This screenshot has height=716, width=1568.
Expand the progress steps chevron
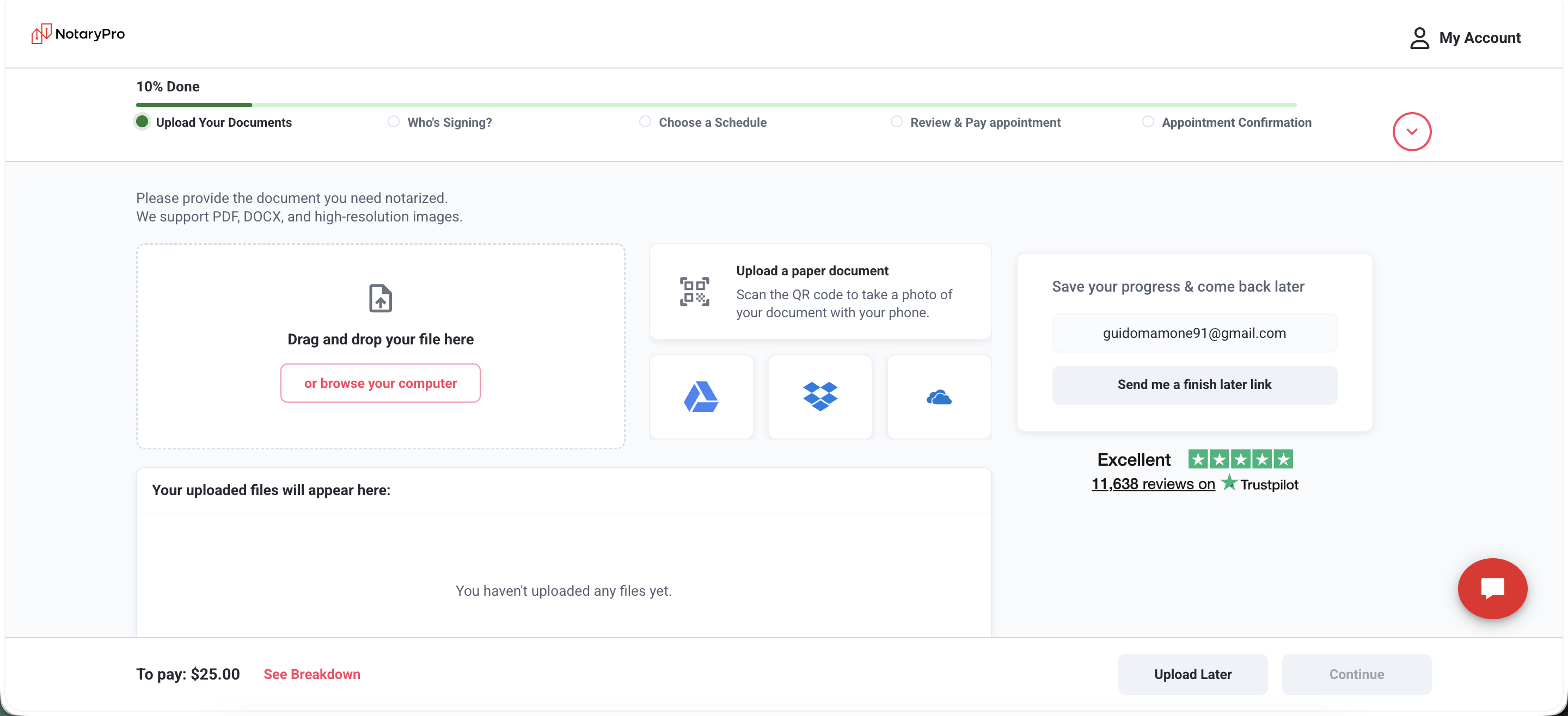(x=1412, y=132)
